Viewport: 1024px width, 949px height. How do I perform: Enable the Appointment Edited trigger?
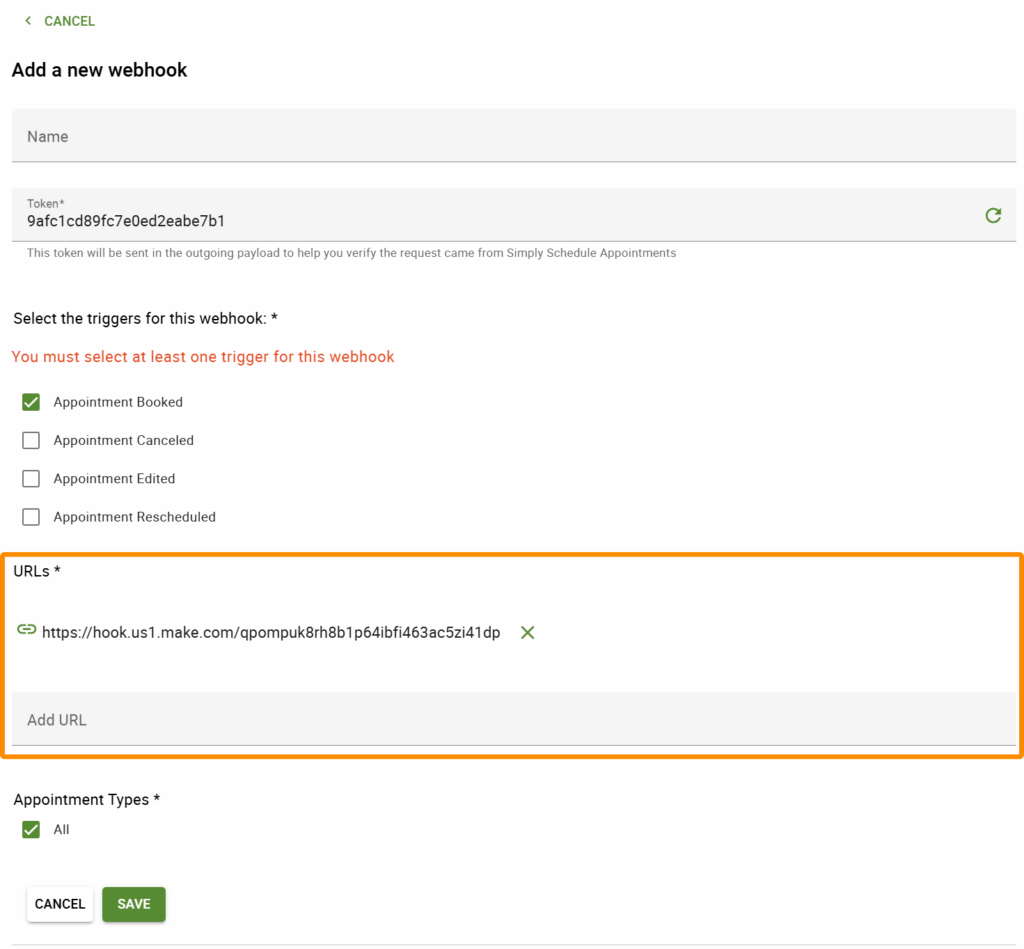click(x=31, y=478)
